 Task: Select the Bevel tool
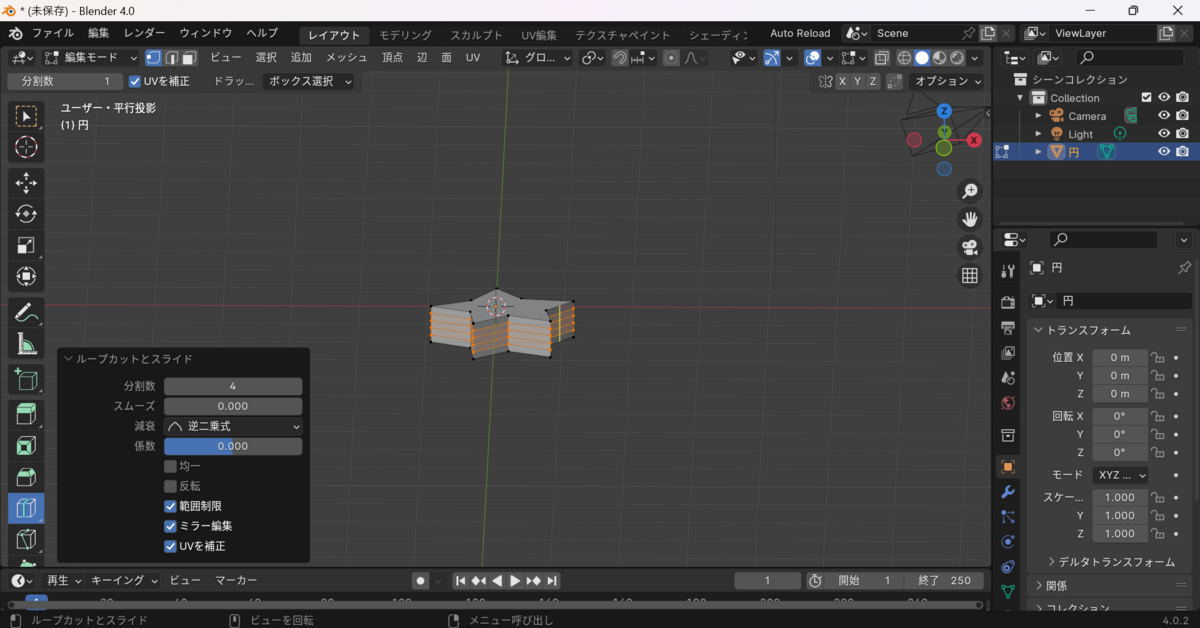click(26, 477)
